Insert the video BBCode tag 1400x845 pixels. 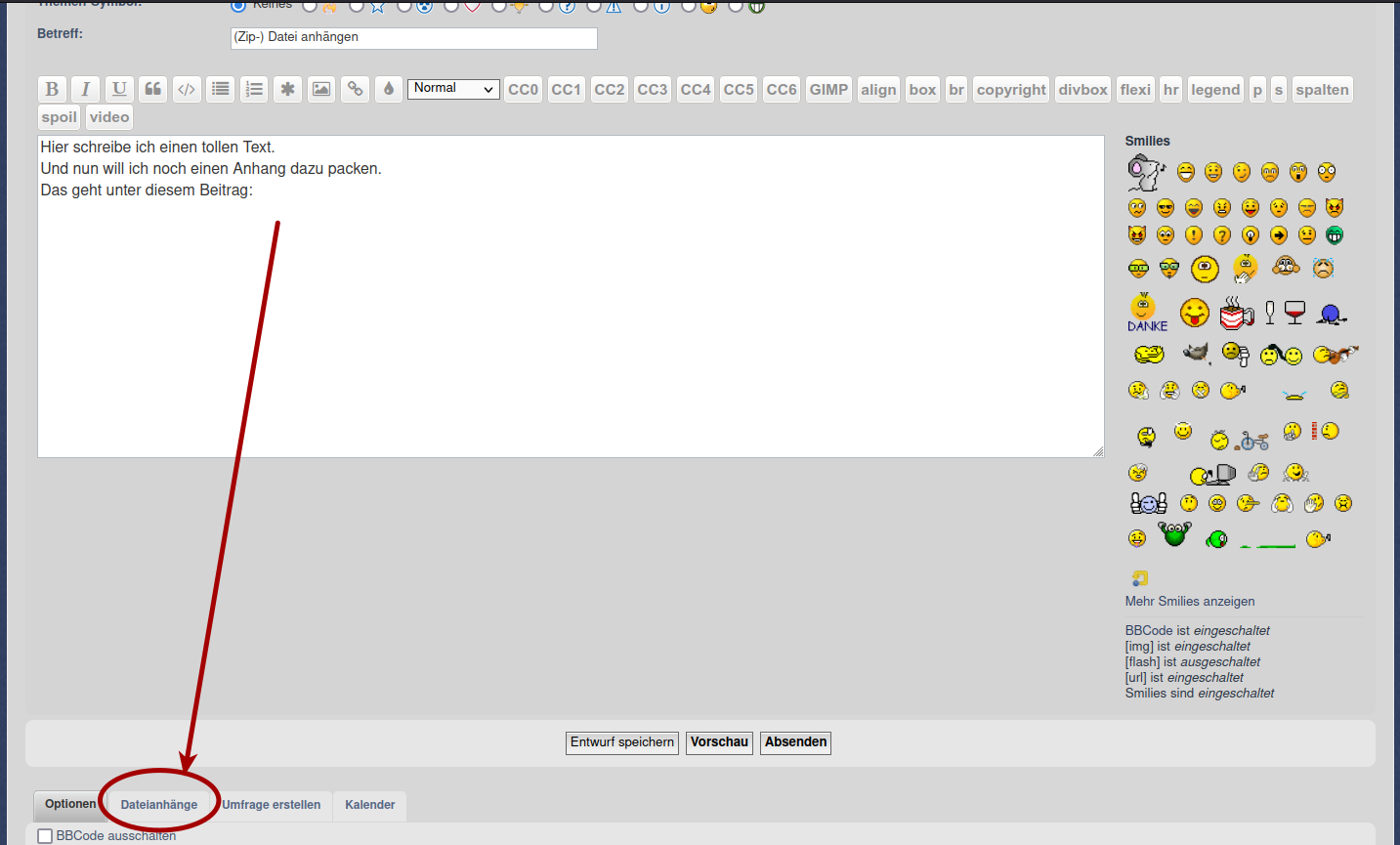click(109, 117)
